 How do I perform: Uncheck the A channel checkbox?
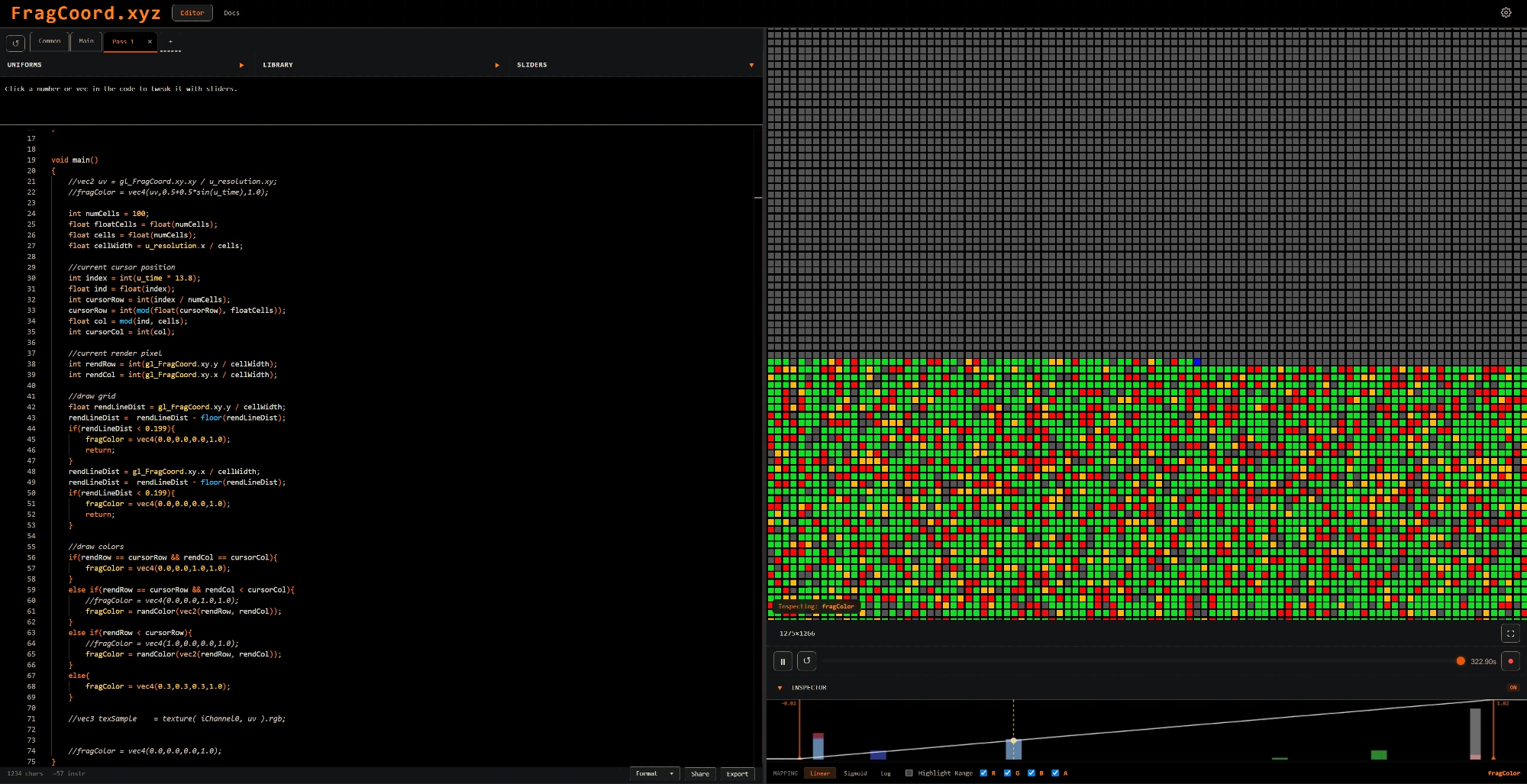point(1055,773)
